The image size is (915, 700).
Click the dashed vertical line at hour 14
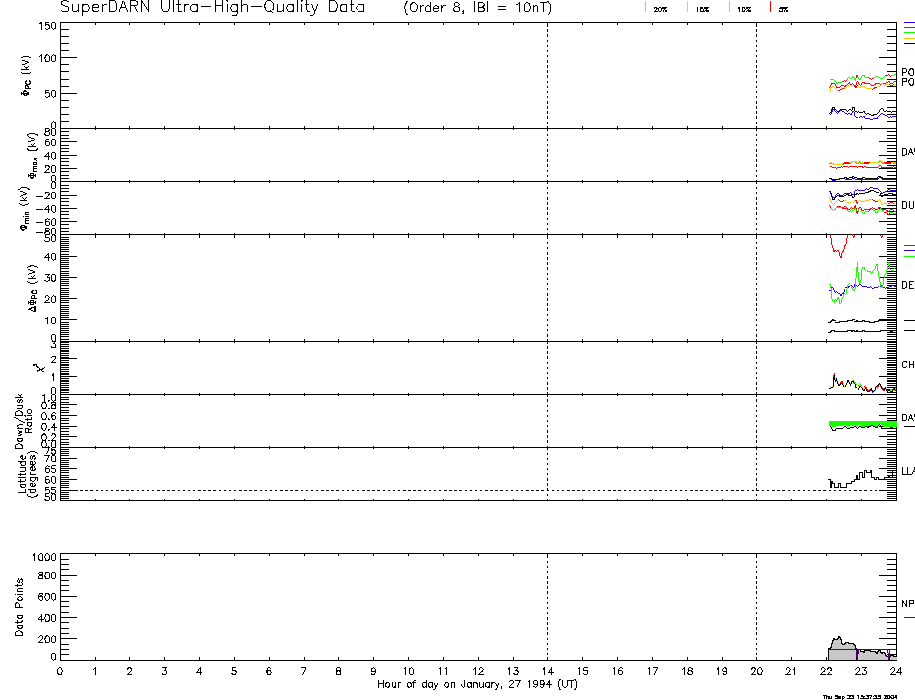tap(547, 300)
